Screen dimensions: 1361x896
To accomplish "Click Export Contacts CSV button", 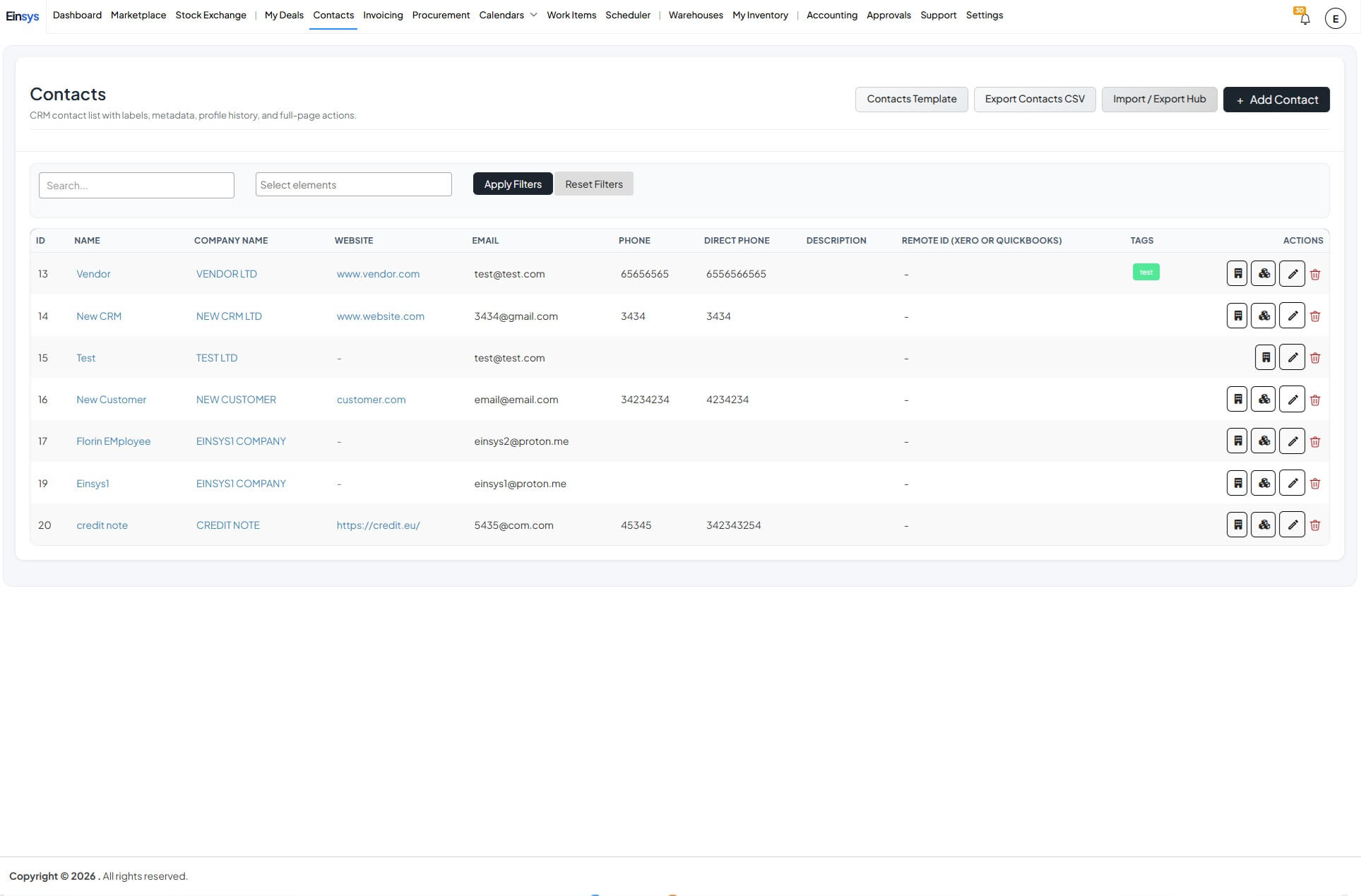I will click(1034, 100).
